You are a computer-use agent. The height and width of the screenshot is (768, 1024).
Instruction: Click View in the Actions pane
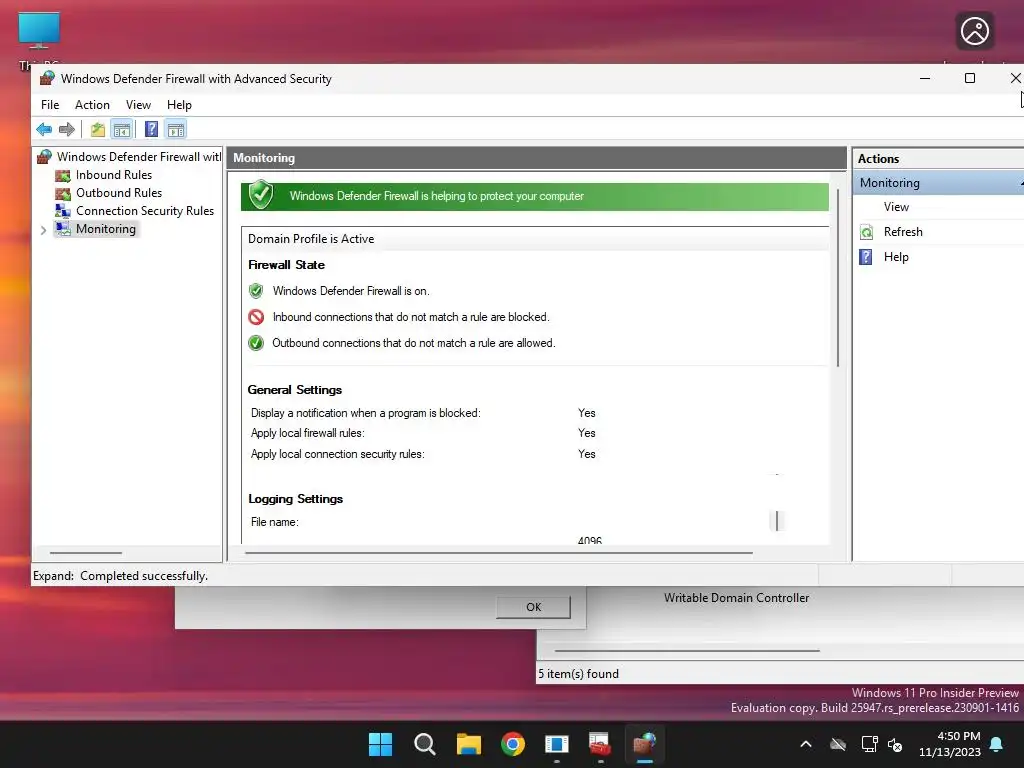point(896,207)
